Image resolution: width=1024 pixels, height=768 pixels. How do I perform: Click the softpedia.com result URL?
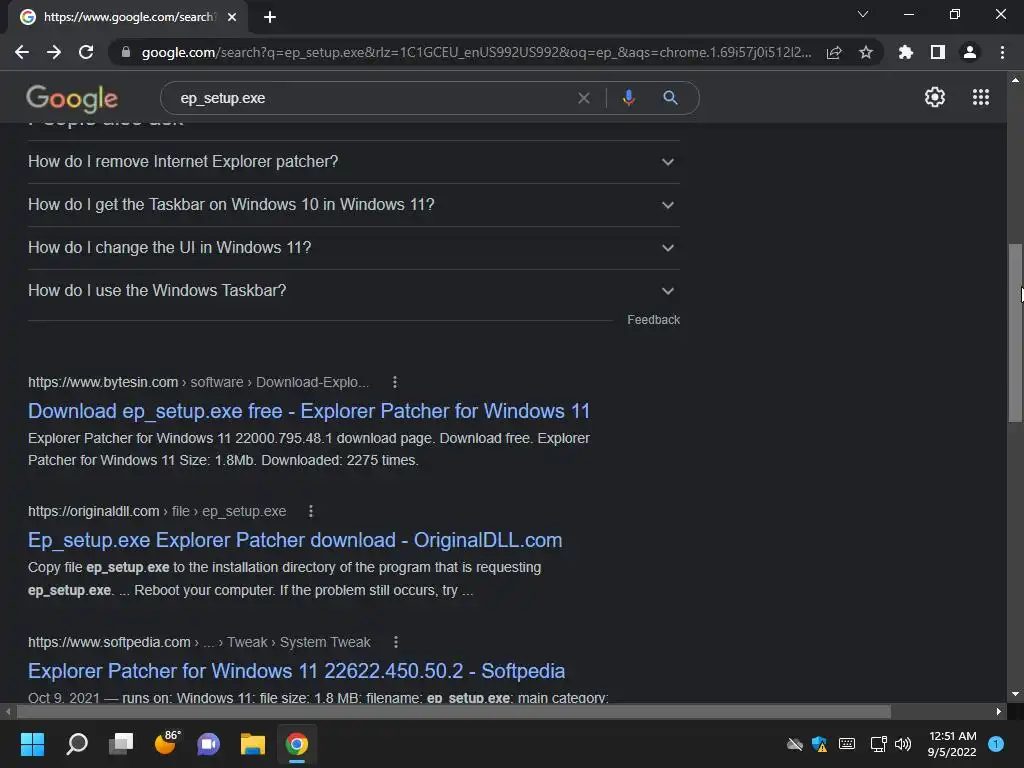(x=199, y=642)
